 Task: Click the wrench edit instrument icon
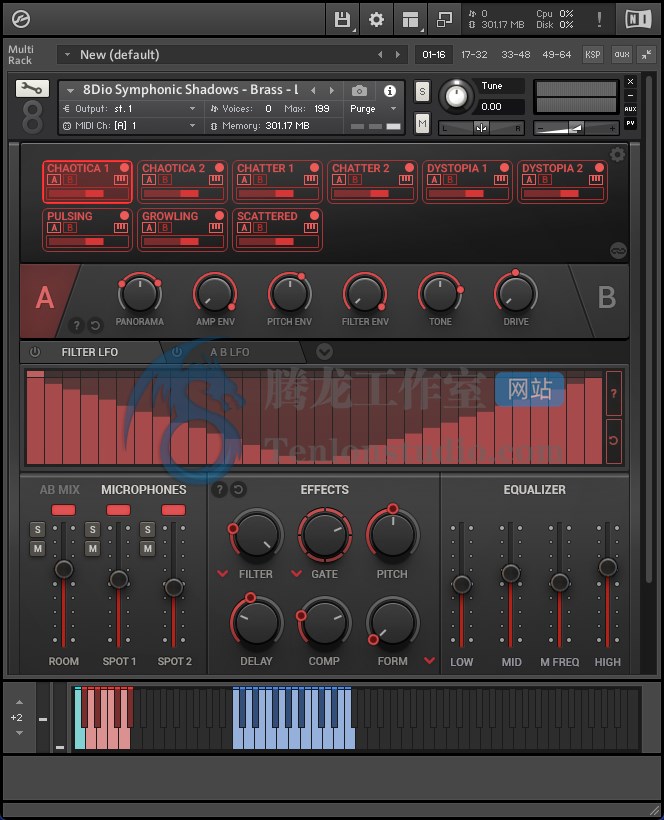(32, 88)
